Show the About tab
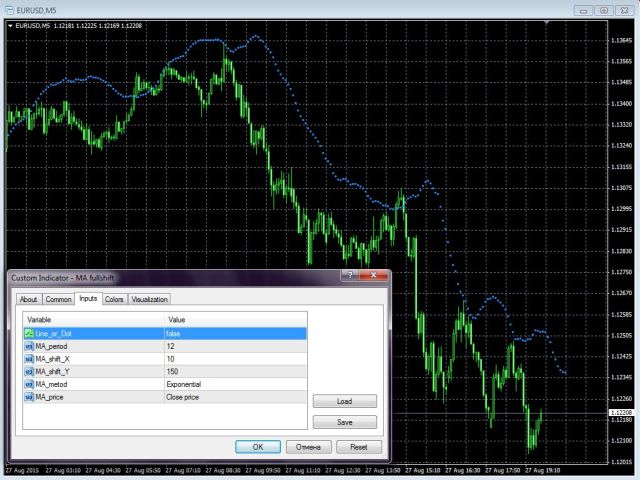Screen dimensions: 640x480 click(x=28, y=299)
